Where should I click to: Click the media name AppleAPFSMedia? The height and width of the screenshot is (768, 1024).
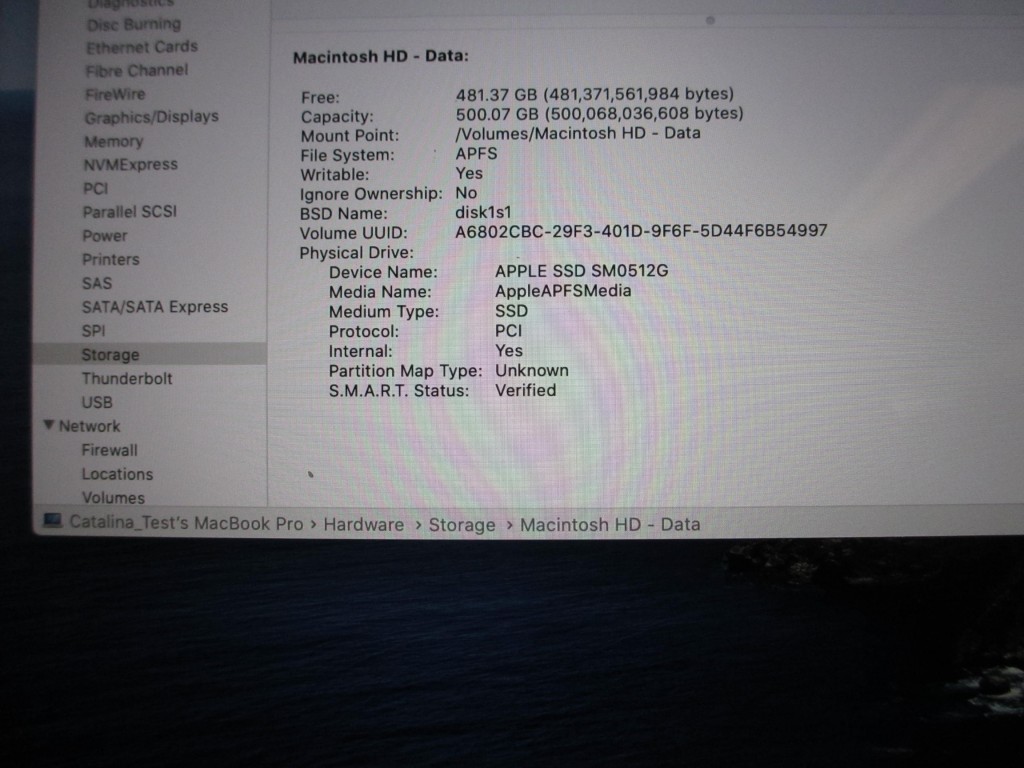(x=563, y=291)
